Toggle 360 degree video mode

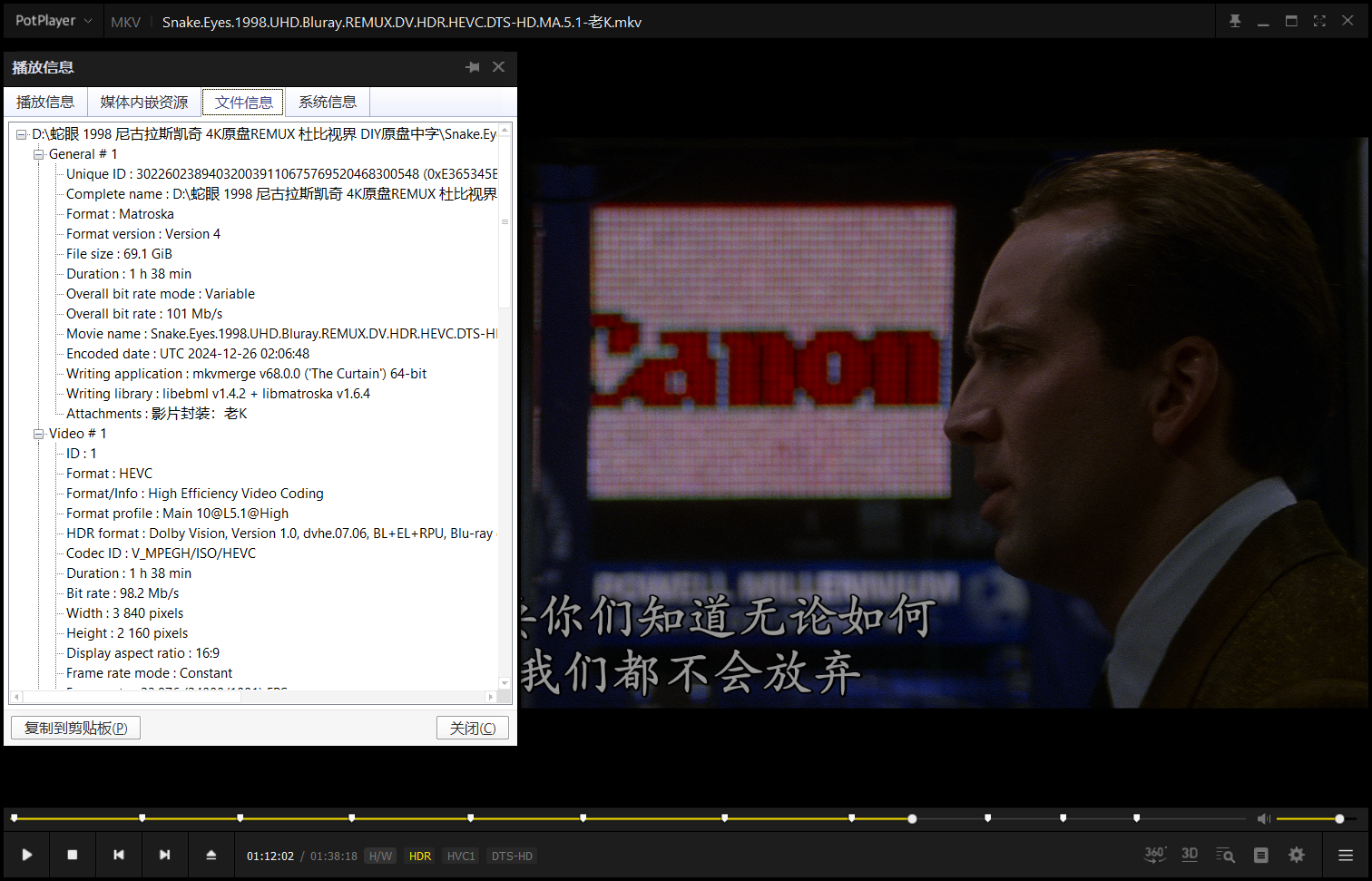1154,855
